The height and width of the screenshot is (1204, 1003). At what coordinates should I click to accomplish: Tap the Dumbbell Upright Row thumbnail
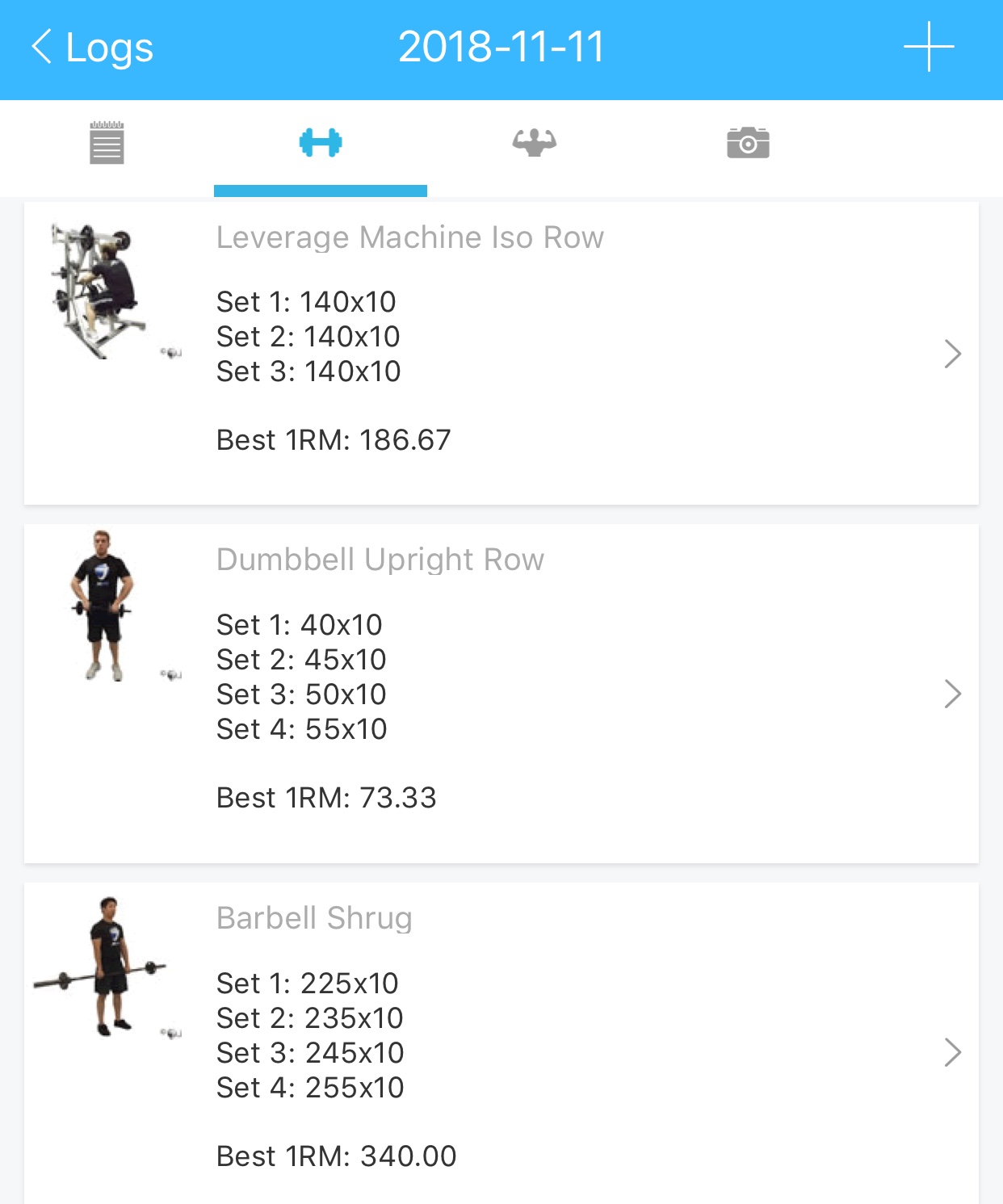[102, 606]
